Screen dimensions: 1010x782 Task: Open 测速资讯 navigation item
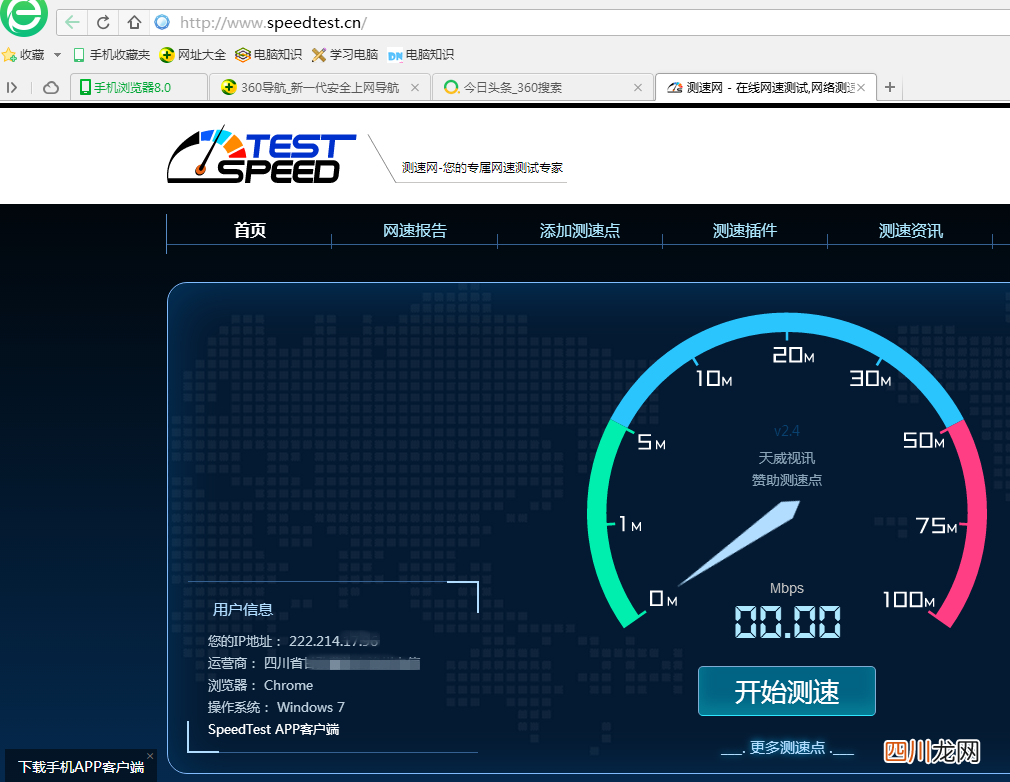click(910, 230)
